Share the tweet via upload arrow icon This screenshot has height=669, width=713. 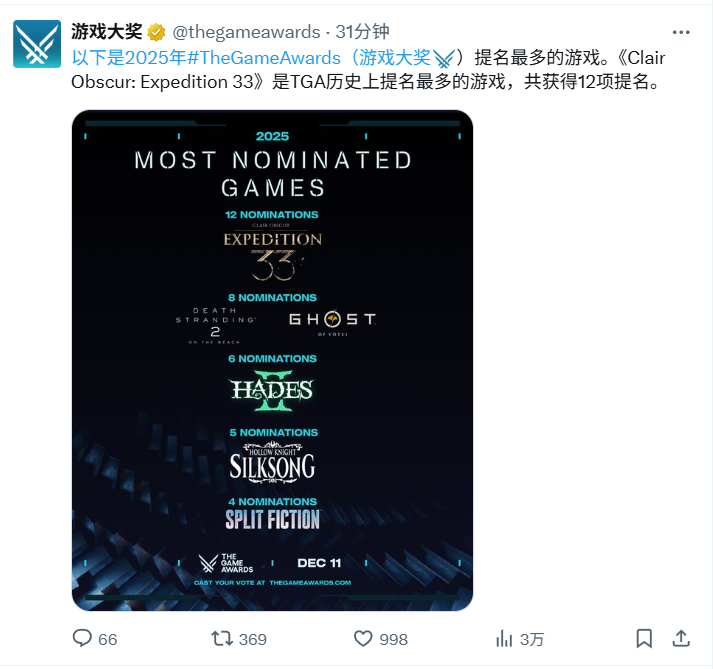681,638
